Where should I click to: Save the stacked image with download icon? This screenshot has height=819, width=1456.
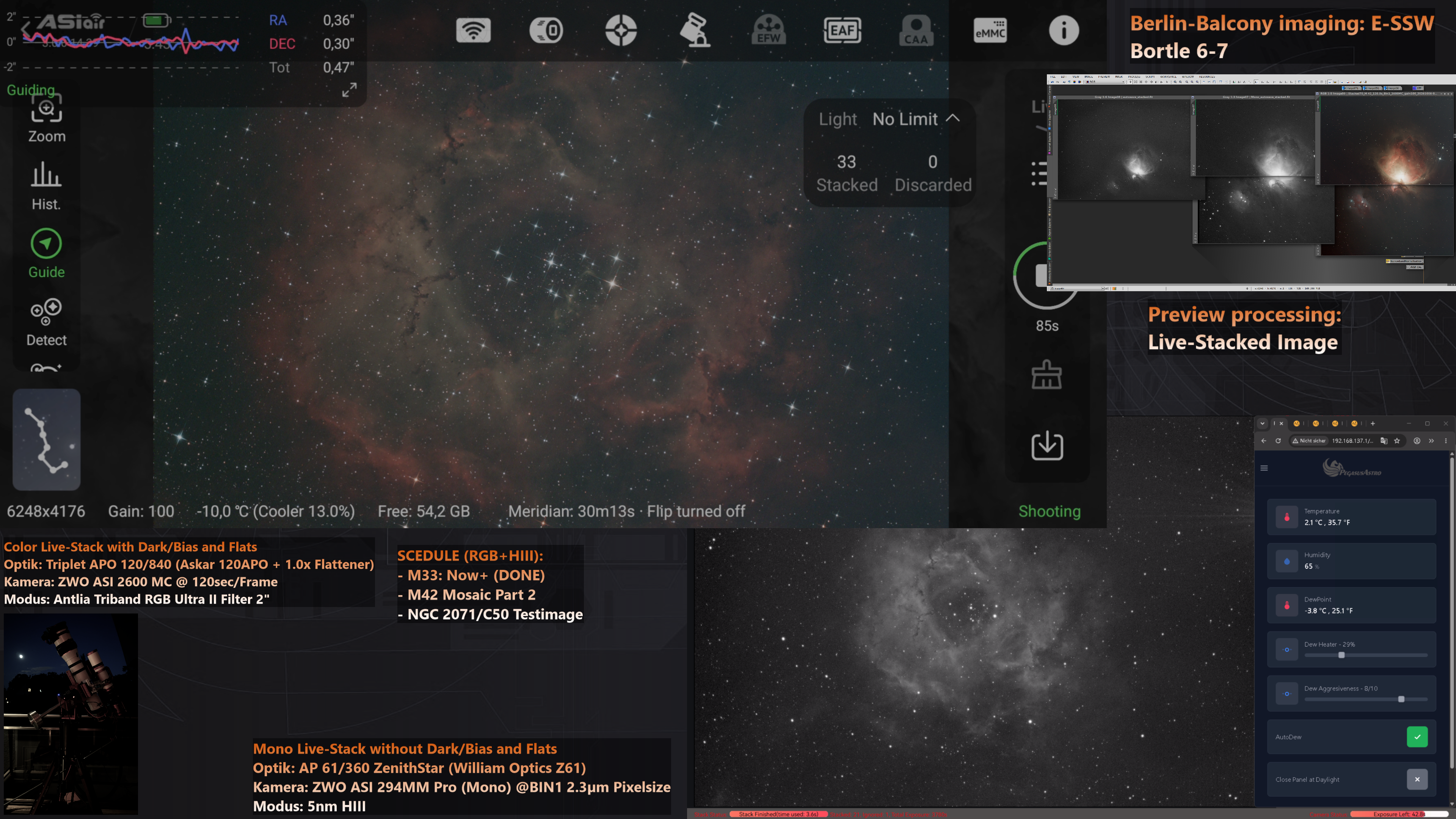(x=1047, y=446)
